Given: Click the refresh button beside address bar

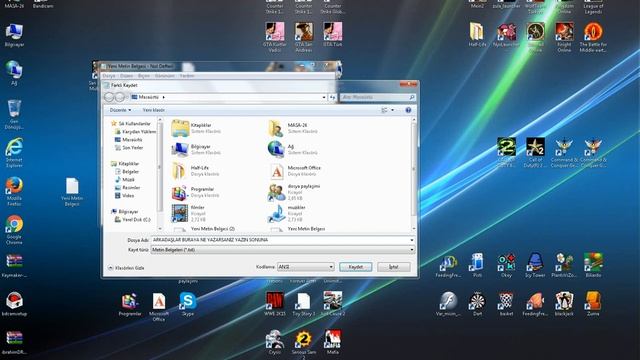Looking at the screenshot, I should coord(332,97).
